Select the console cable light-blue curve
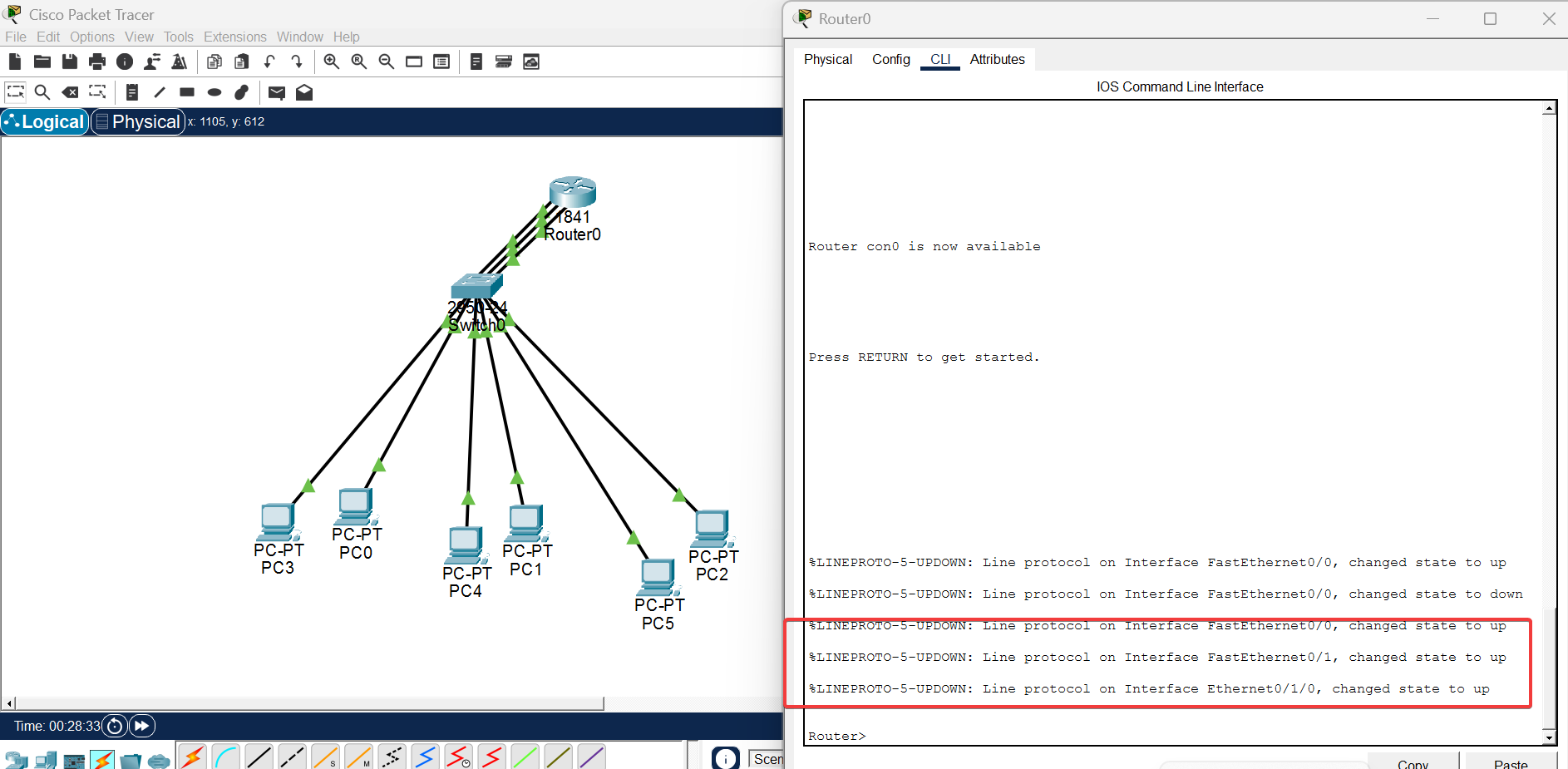The image size is (1568, 769). pyautogui.click(x=225, y=757)
